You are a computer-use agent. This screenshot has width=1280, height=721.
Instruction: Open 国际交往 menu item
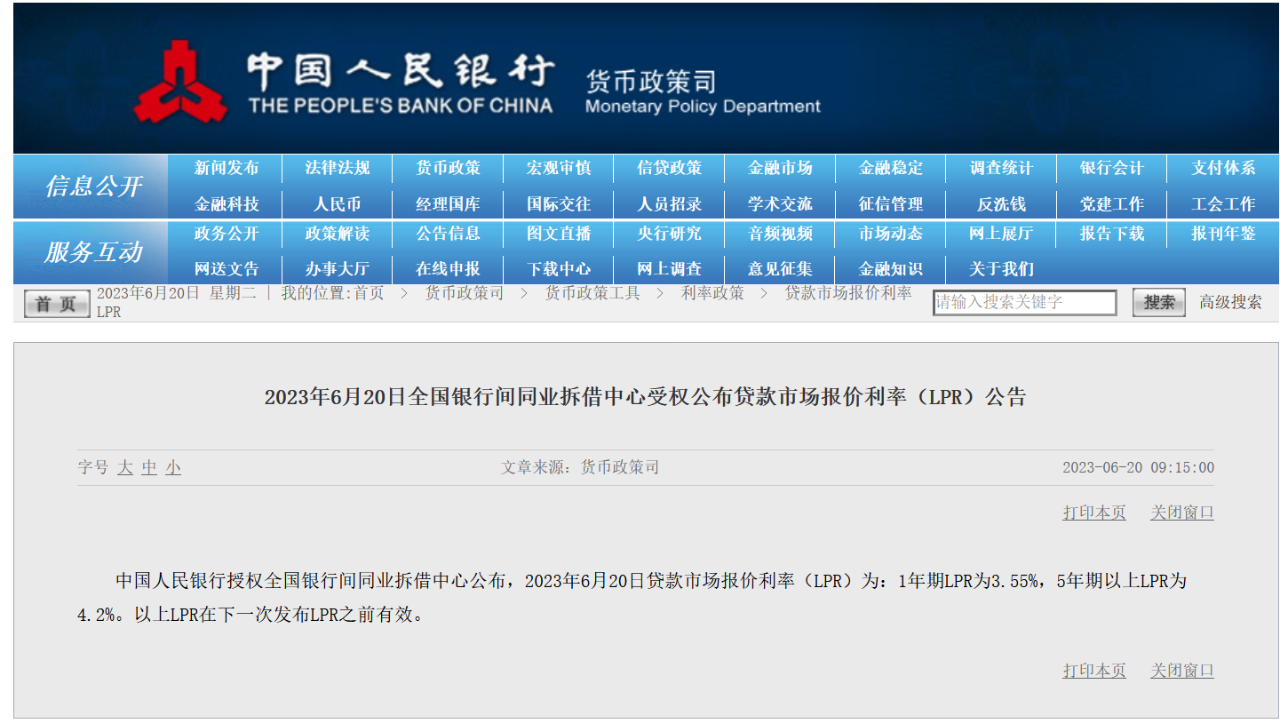coord(559,204)
